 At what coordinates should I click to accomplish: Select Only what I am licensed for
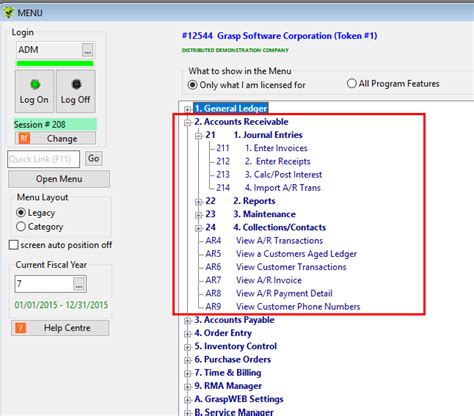(192, 85)
